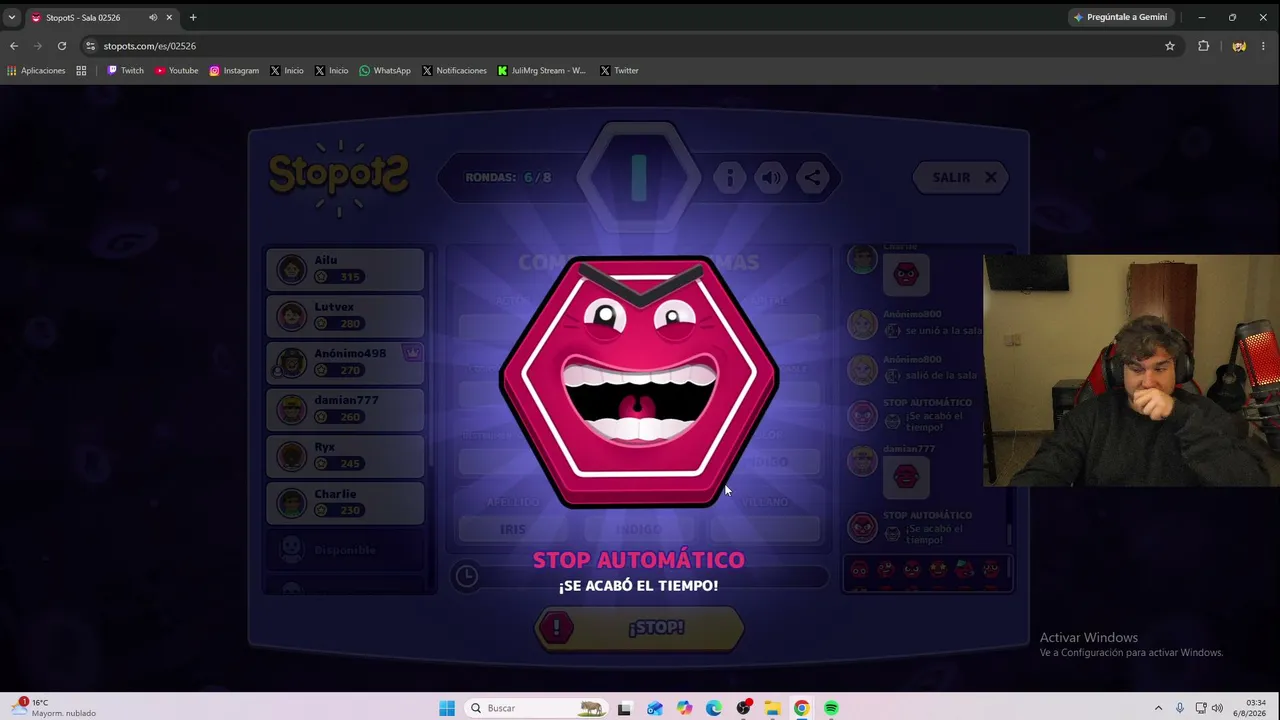This screenshot has width=1280, height=720.
Task: Click the taskbar Buscar search box
Action: (536, 708)
